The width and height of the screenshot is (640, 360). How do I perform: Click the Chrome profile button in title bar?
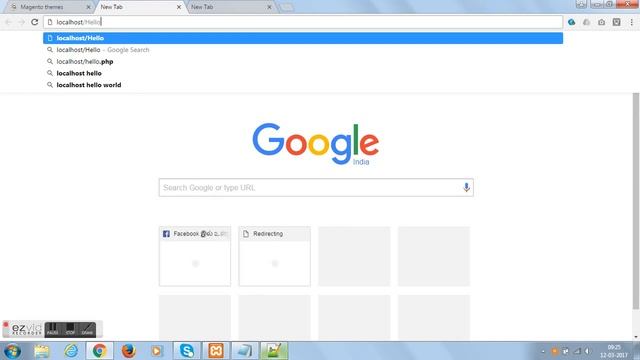(581, 4)
